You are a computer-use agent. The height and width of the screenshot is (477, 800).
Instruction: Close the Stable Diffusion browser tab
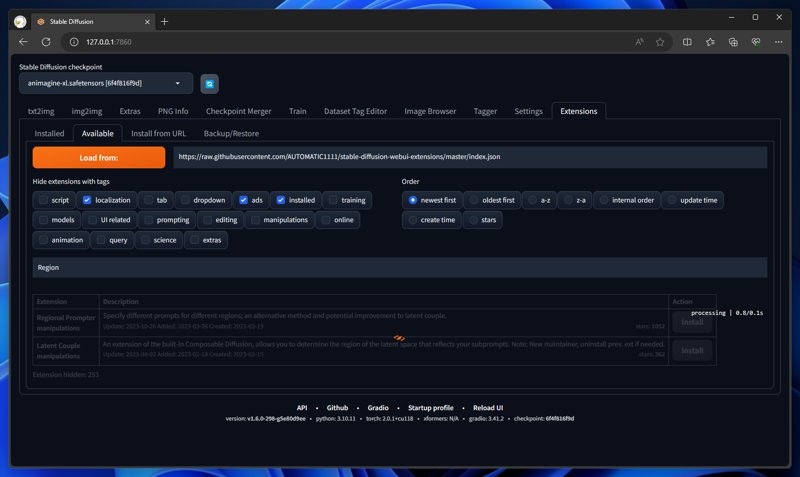coord(147,22)
